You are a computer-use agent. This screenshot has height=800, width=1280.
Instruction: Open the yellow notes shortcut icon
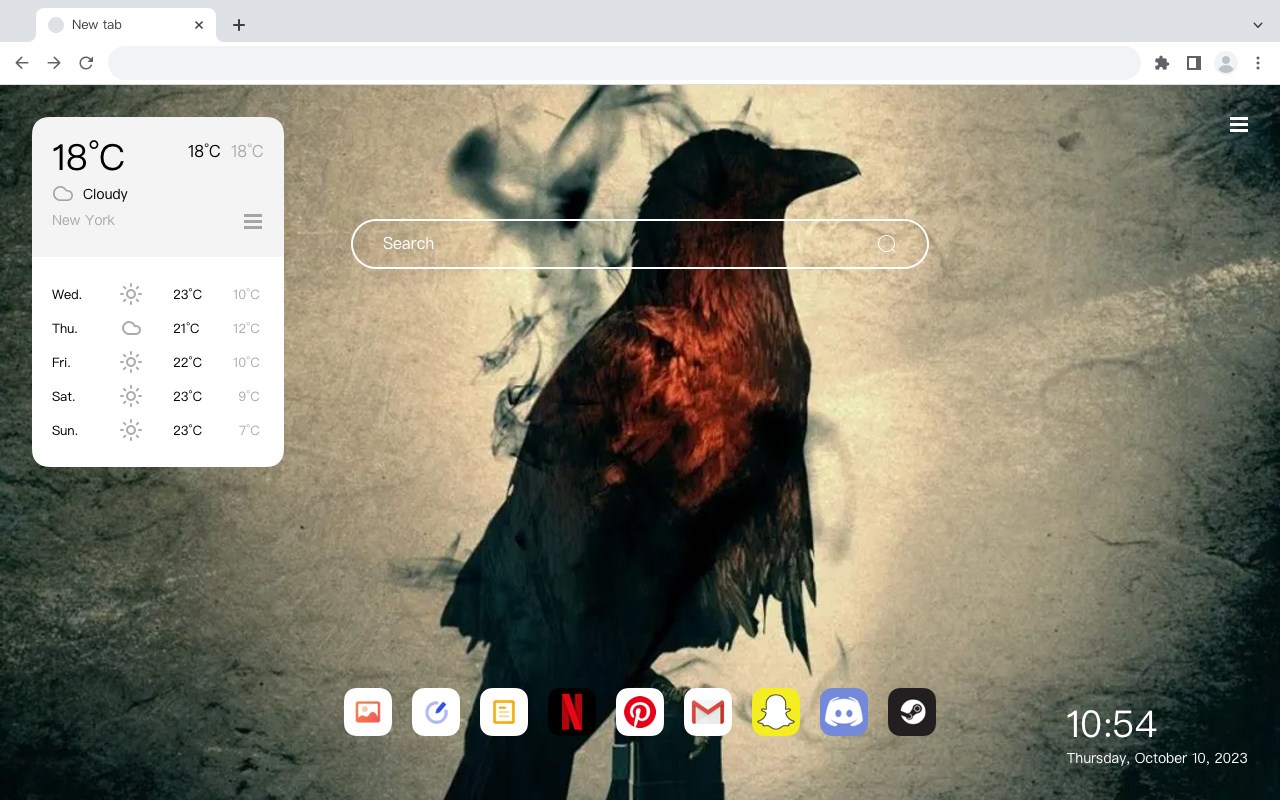(504, 712)
